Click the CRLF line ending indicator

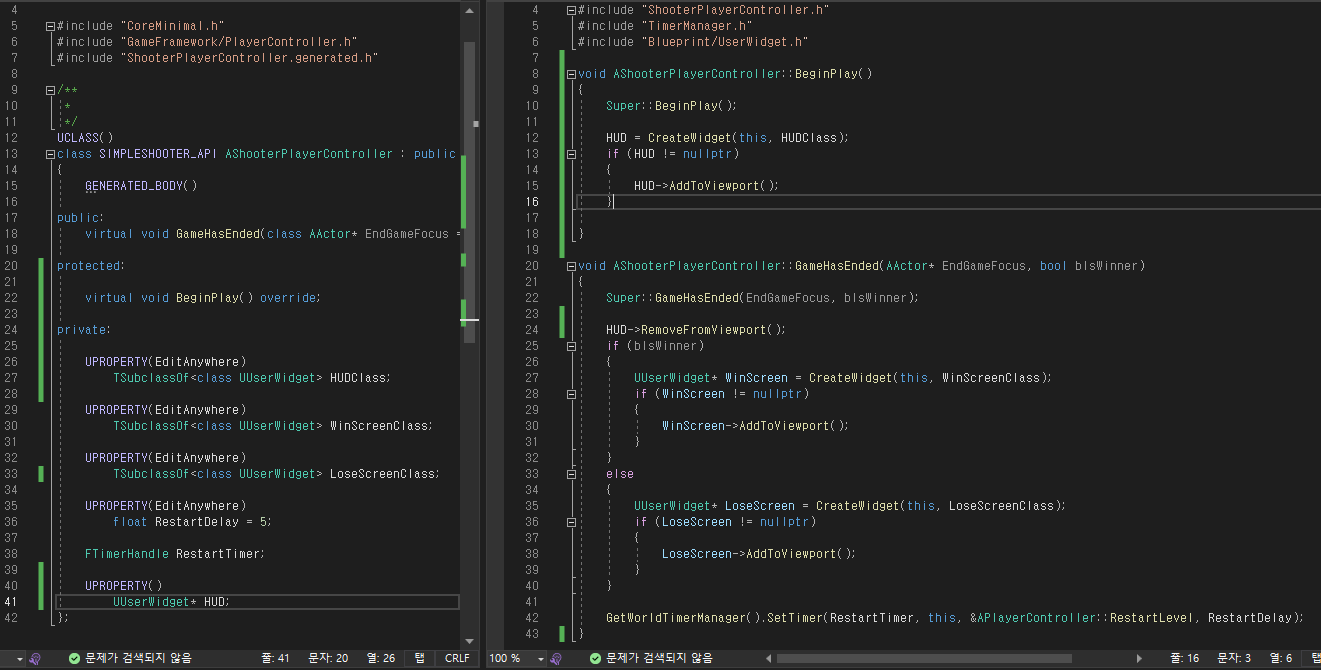tap(457, 658)
